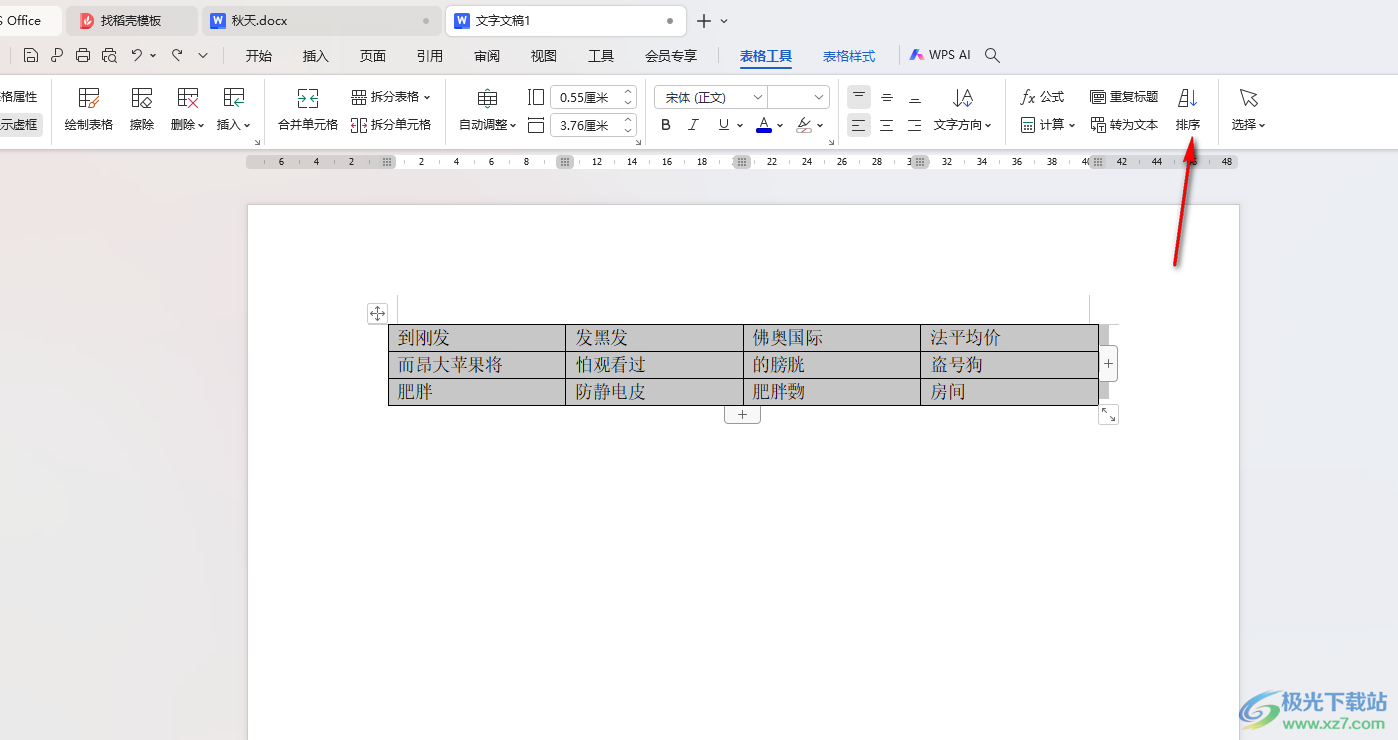Click the highlight color brush icon

[803, 125]
